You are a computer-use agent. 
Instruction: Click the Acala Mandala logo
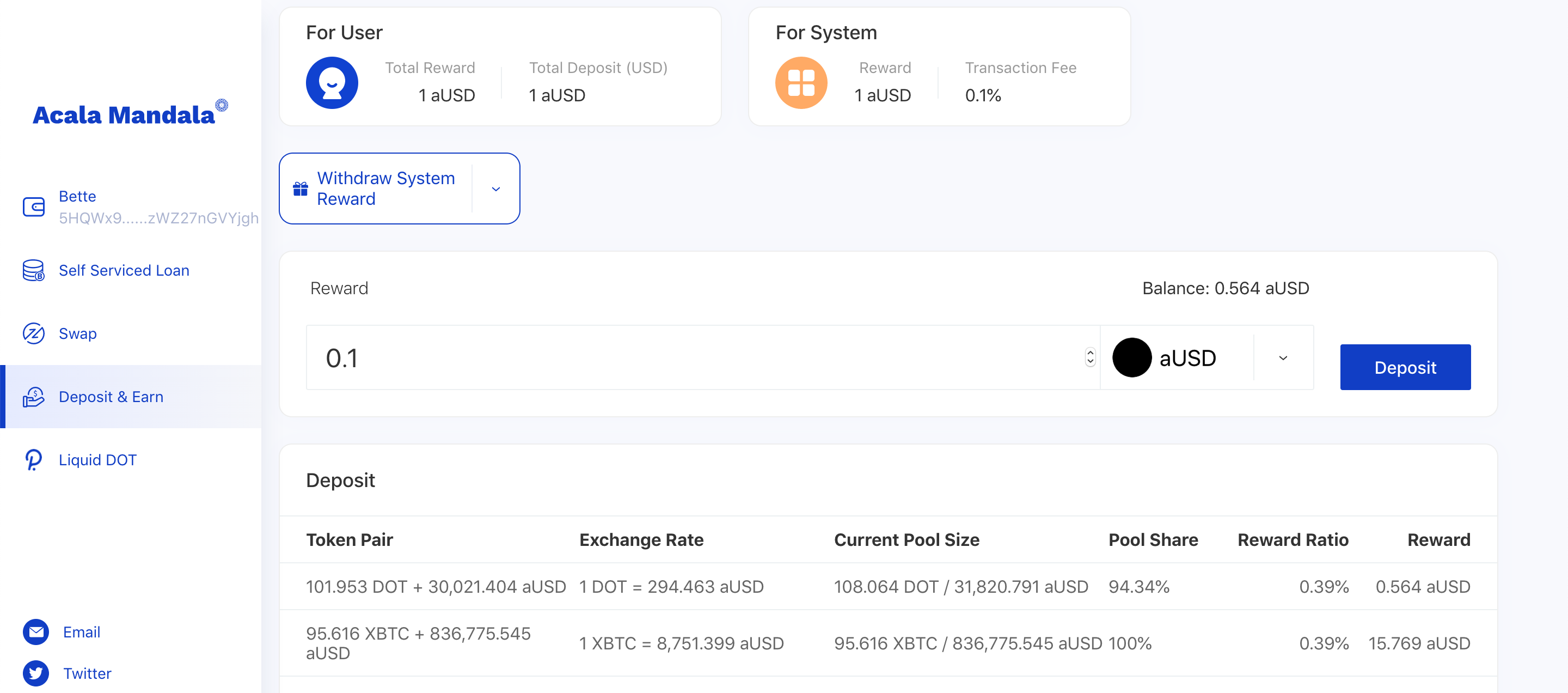coord(130,113)
